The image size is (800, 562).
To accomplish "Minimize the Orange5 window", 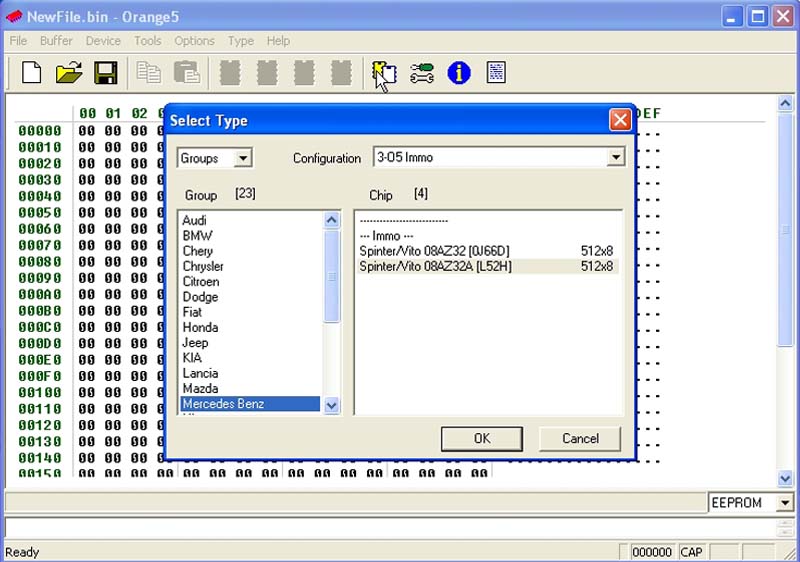I will (732, 16).
